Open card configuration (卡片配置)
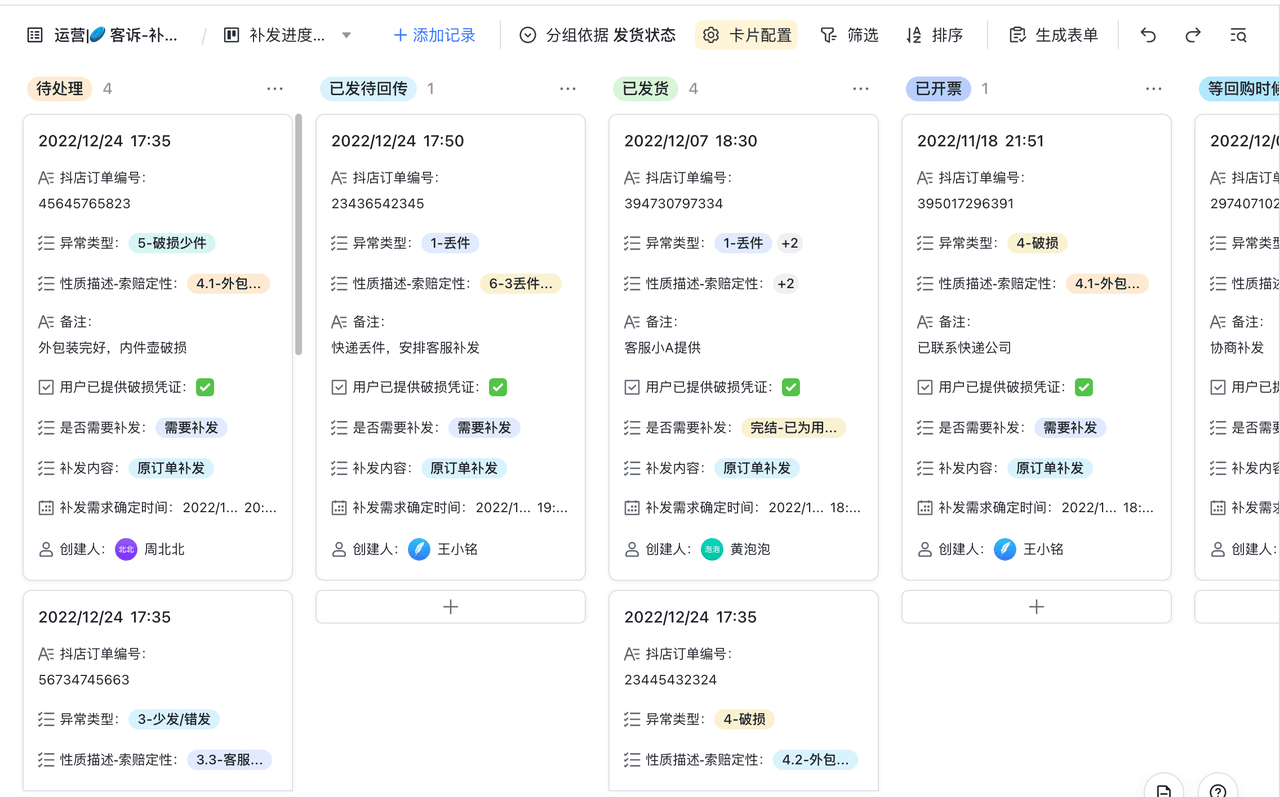Image resolution: width=1280 pixels, height=797 pixels. click(x=746, y=35)
